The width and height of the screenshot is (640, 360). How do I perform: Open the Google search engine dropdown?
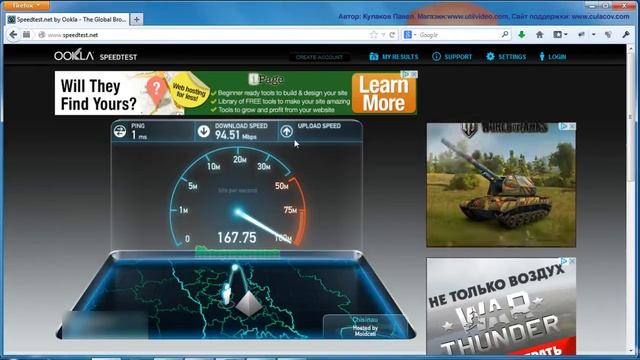pyautogui.click(x=409, y=35)
